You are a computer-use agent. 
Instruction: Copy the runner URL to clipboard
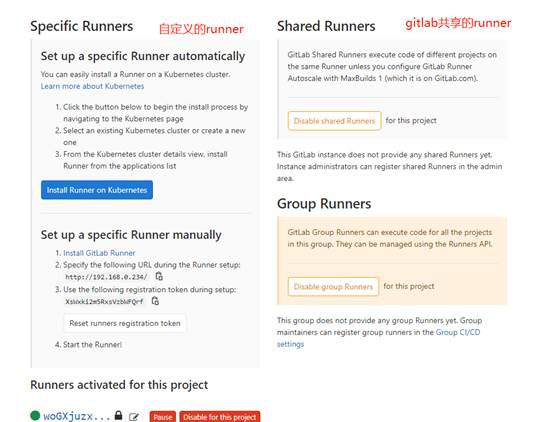coord(159,276)
